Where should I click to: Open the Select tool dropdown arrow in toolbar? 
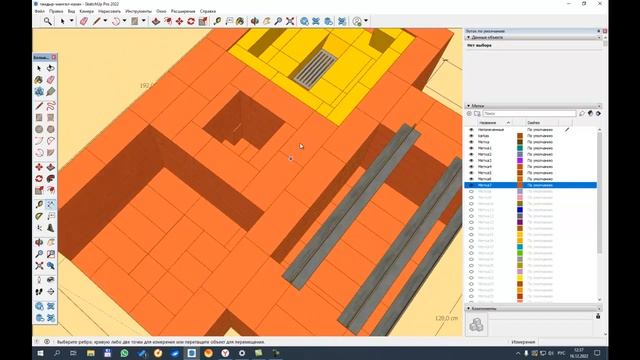pyautogui.click(x=71, y=21)
